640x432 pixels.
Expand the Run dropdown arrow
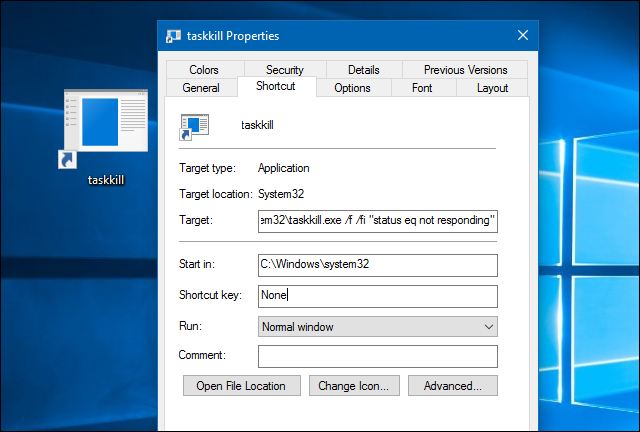tap(489, 327)
